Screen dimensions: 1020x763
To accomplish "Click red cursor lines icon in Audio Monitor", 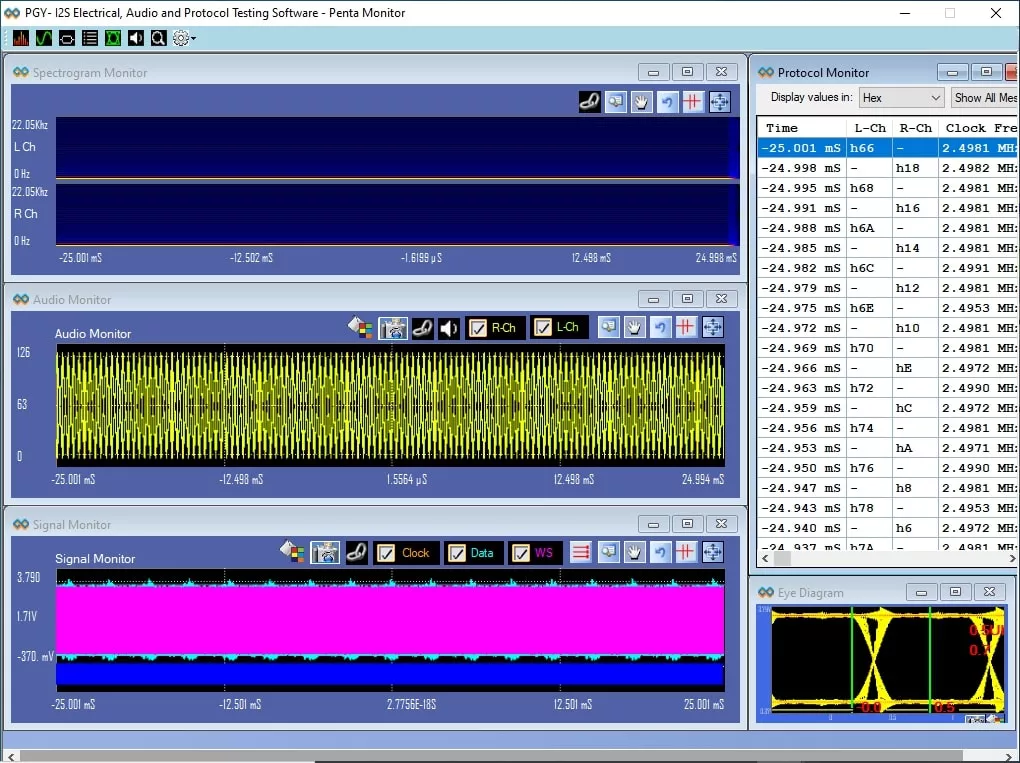I will (685, 328).
